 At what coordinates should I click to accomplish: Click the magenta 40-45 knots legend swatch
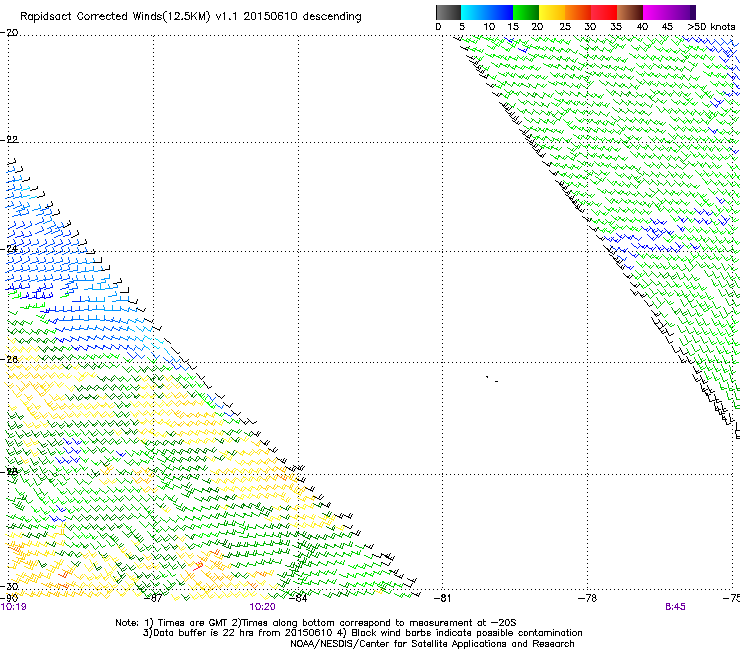(656, 12)
